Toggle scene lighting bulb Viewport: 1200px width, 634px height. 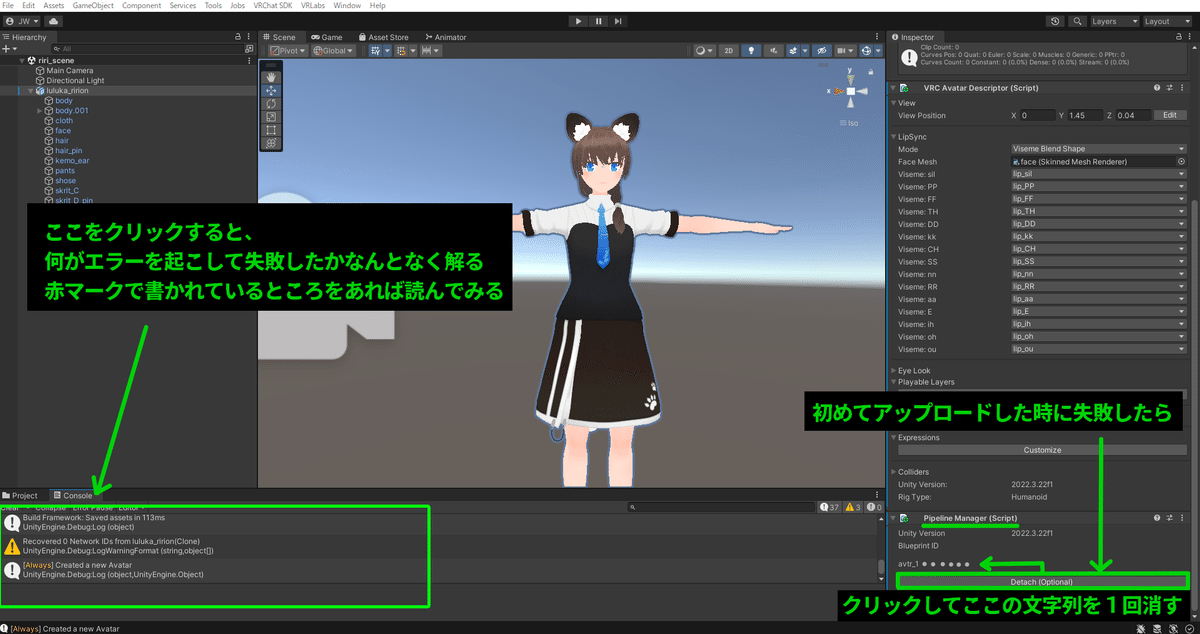[752, 51]
